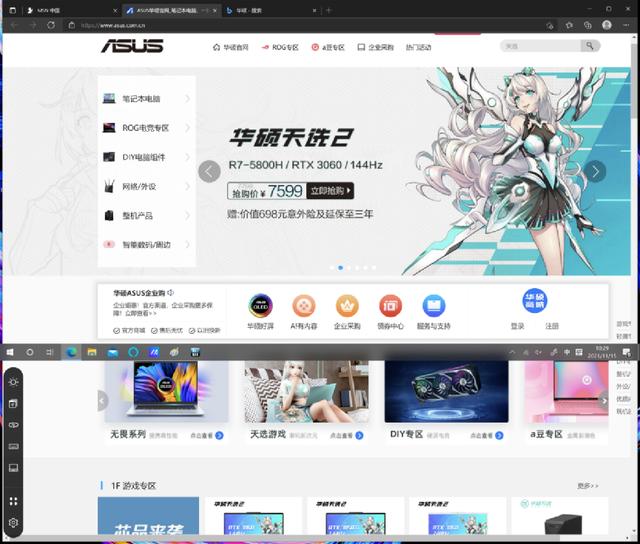Screen dimensions: 640x544
Task: Click the 服务与支持 blue icon
Action: point(433,306)
